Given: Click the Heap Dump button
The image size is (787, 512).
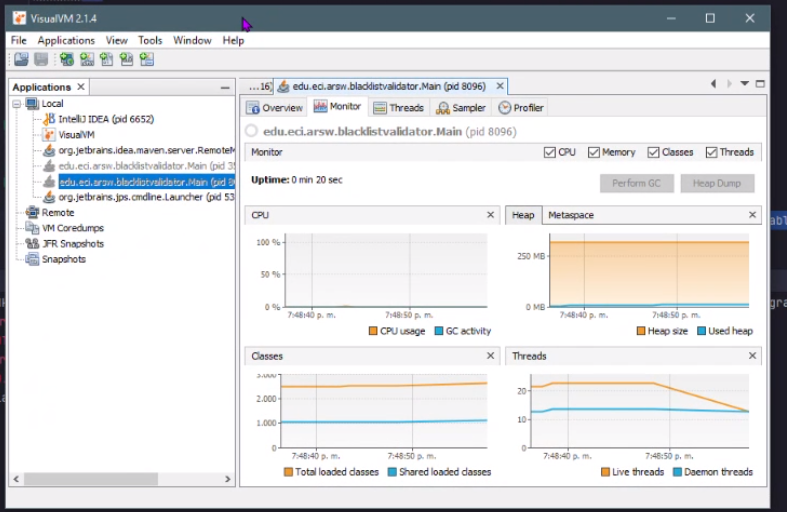Looking at the screenshot, I should point(717,183).
